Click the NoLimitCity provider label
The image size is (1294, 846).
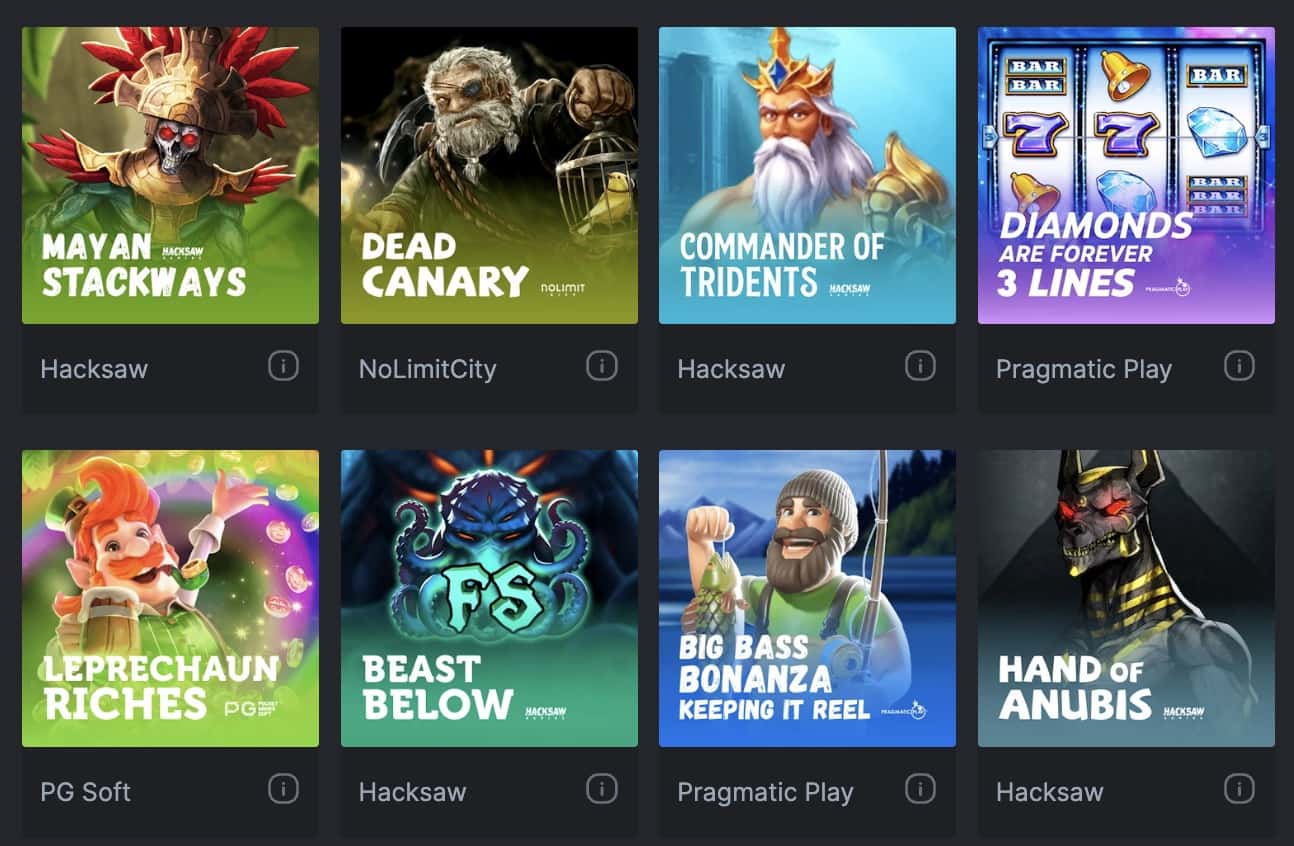point(427,369)
